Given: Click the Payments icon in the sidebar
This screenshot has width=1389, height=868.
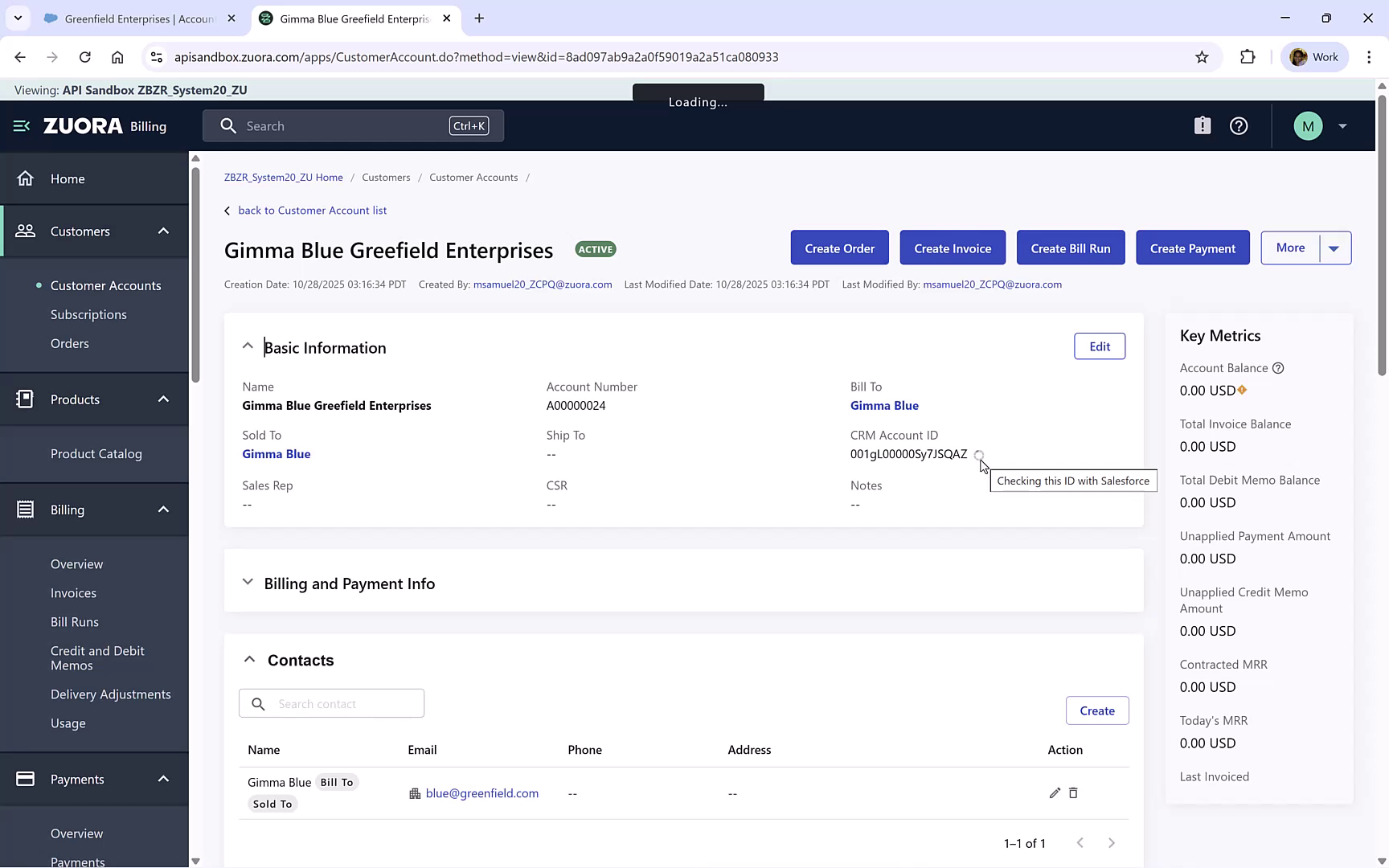Looking at the screenshot, I should click(25, 779).
